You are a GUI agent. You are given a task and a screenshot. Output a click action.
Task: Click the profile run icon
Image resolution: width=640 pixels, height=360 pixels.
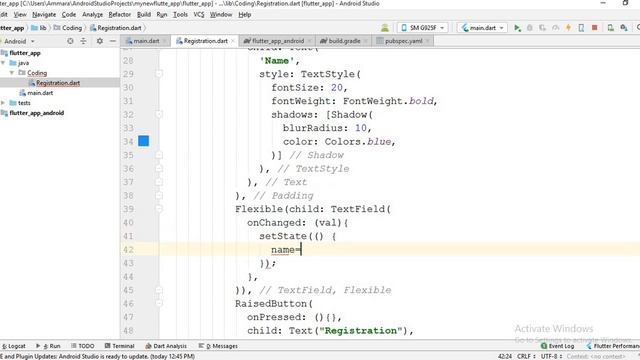[x=556, y=28]
